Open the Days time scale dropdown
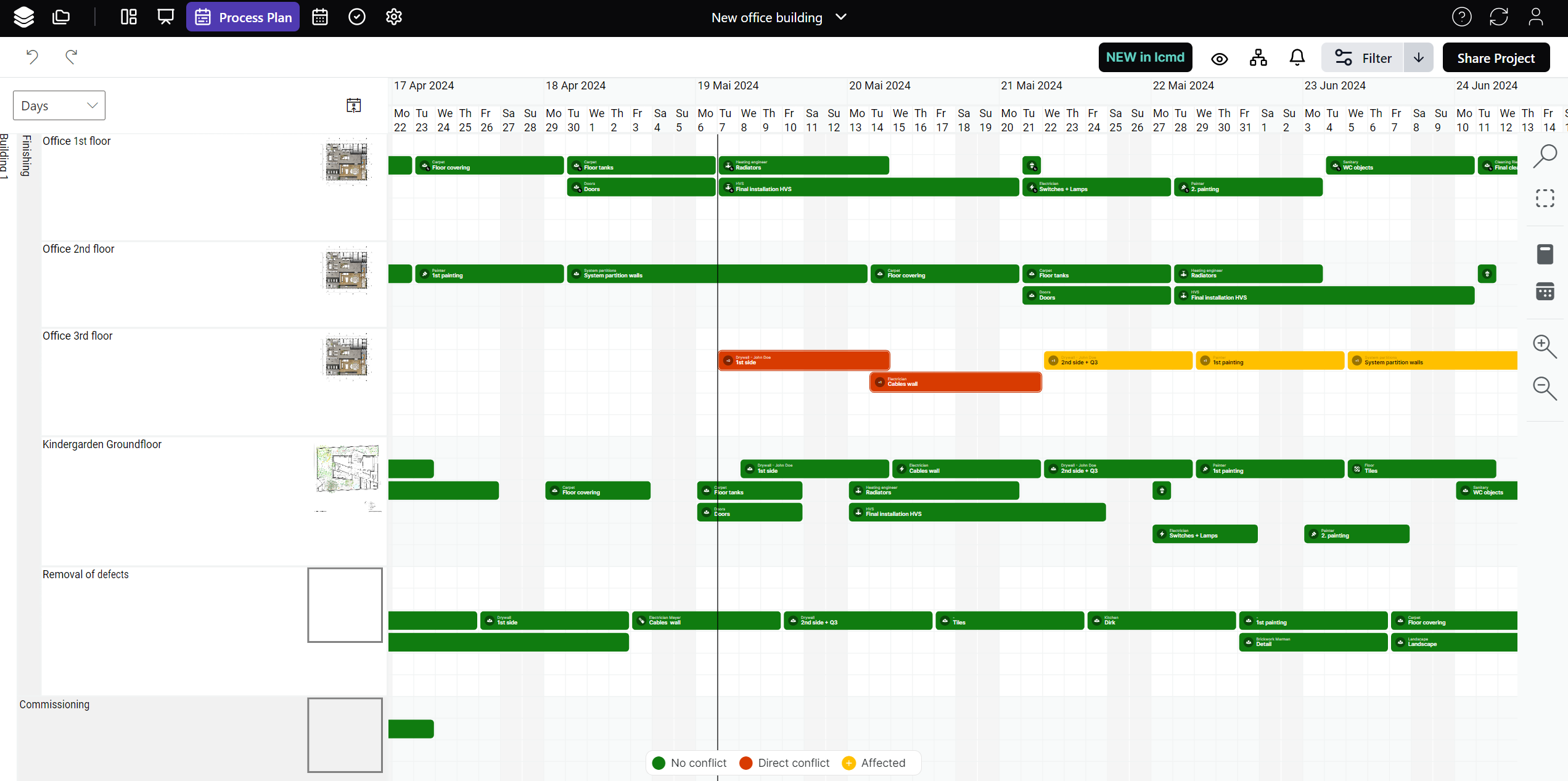The height and width of the screenshot is (781, 1568). tap(59, 105)
